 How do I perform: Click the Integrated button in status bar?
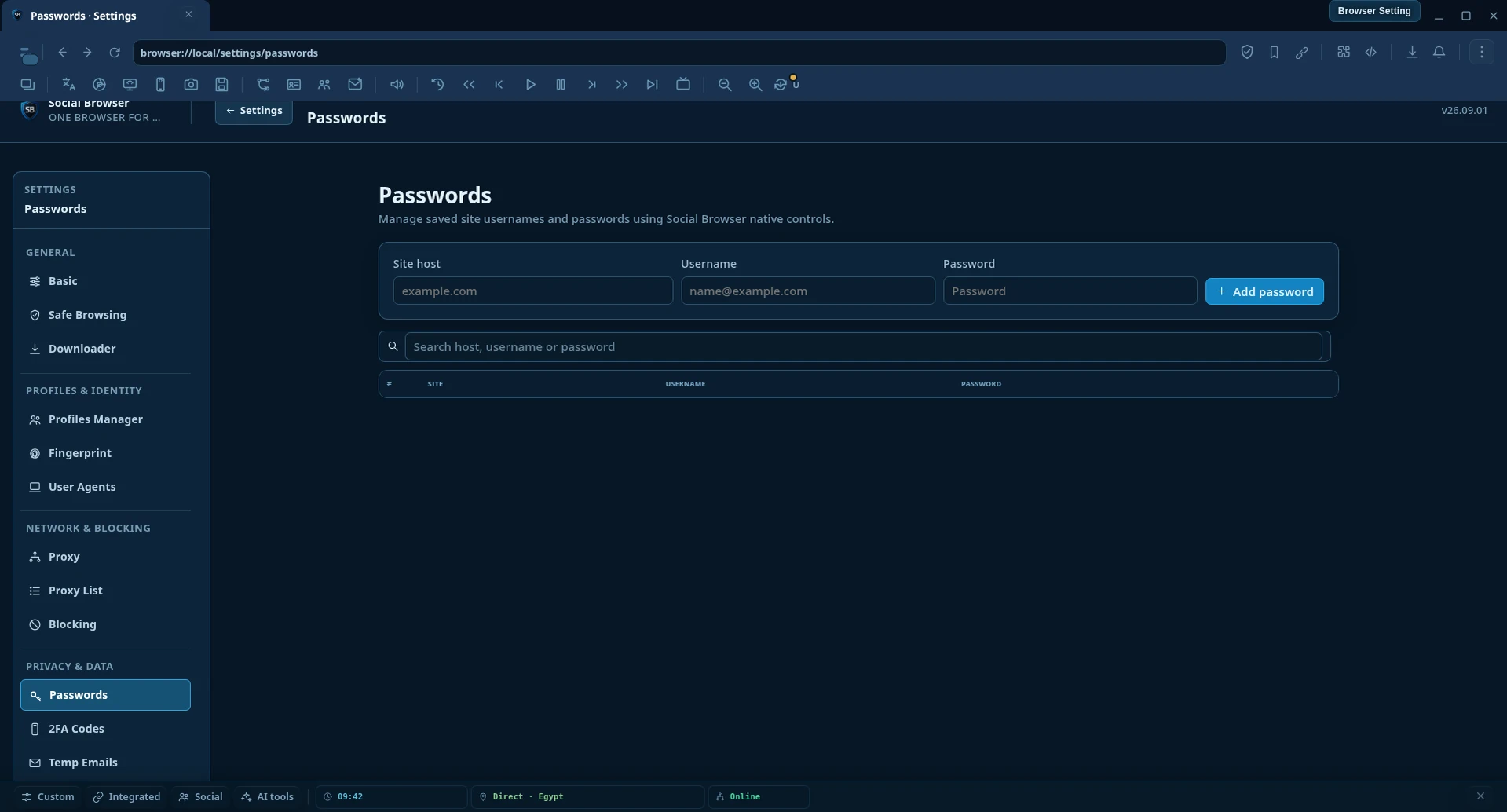126,796
